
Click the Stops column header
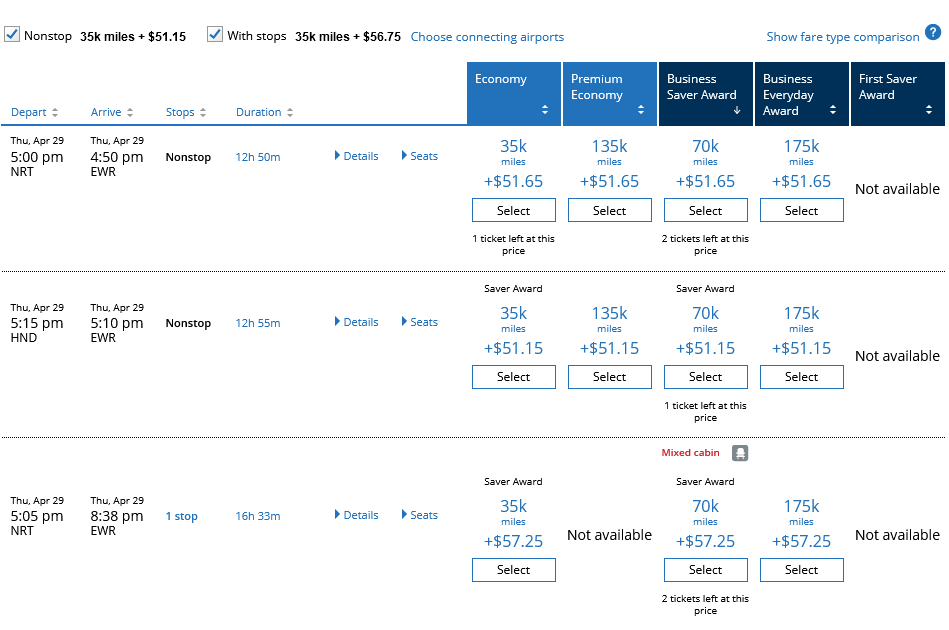pyautogui.click(x=180, y=113)
